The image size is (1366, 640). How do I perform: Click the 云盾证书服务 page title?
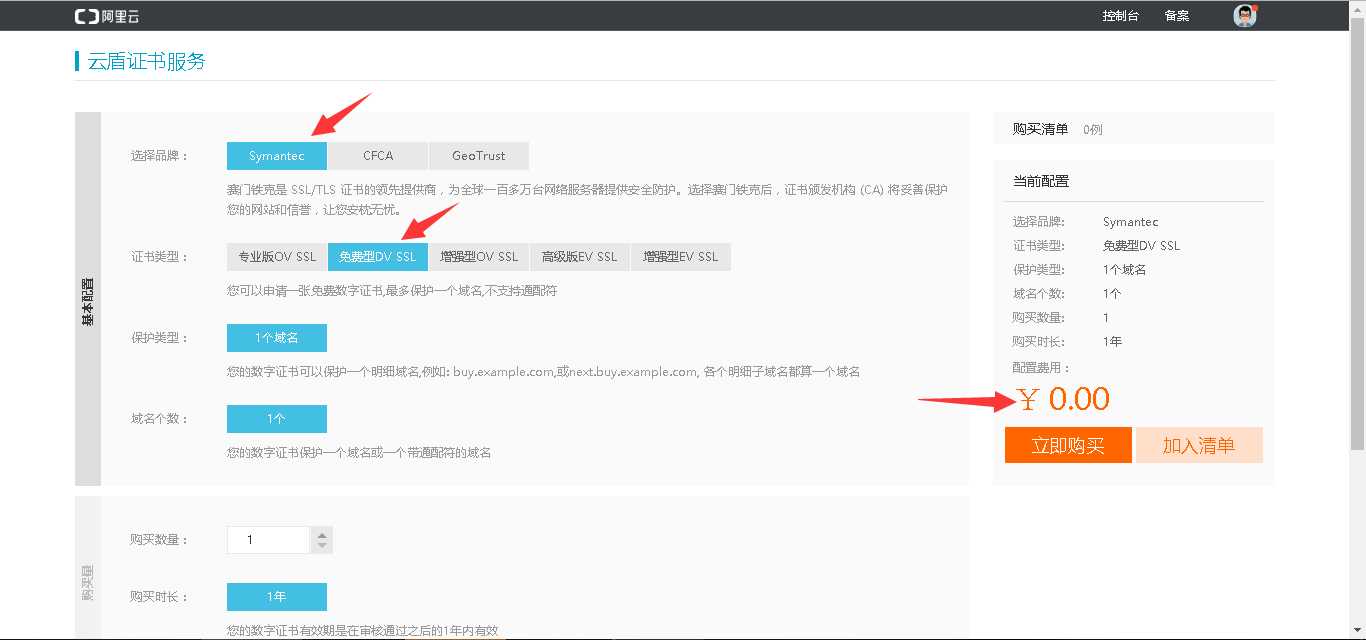click(x=147, y=61)
